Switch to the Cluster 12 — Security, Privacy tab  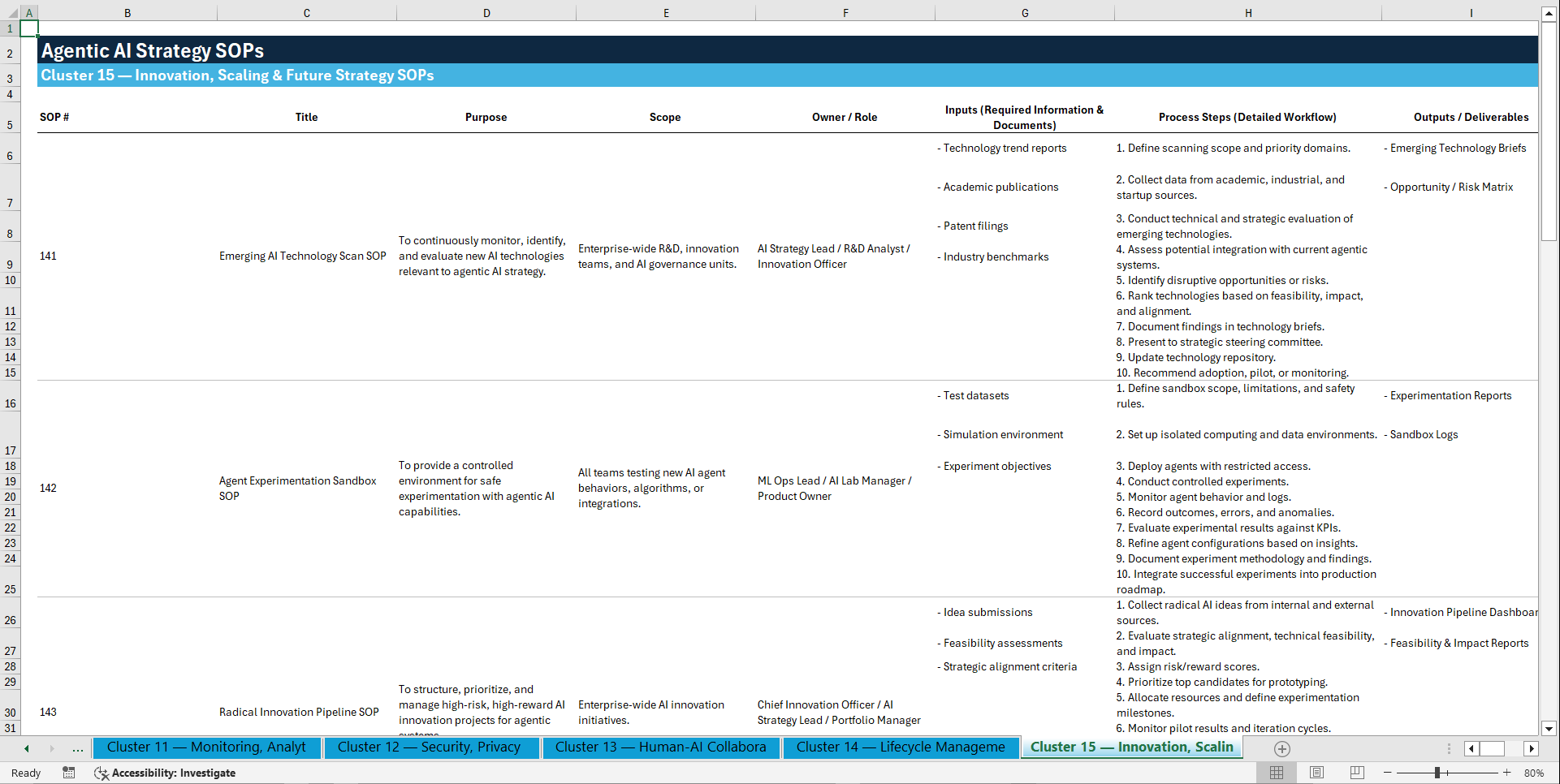[x=430, y=747]
